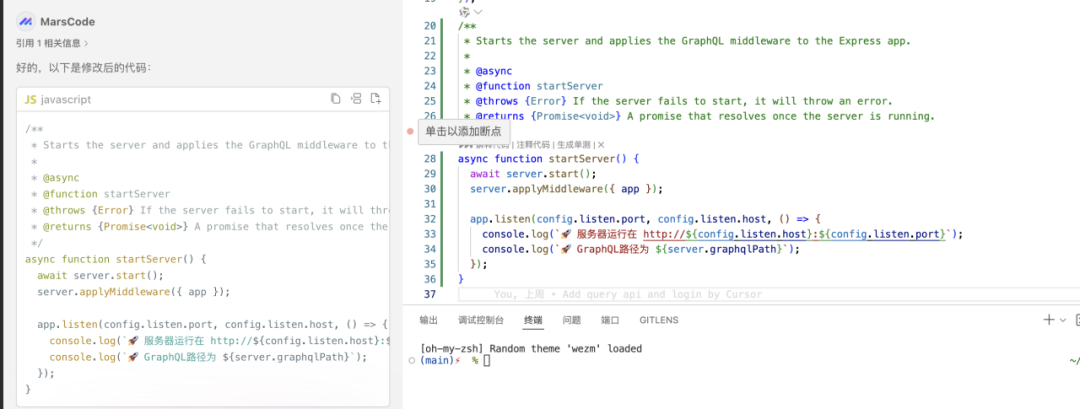Create new file from code block
The image size is (1080, 409).
coord(376,99)
